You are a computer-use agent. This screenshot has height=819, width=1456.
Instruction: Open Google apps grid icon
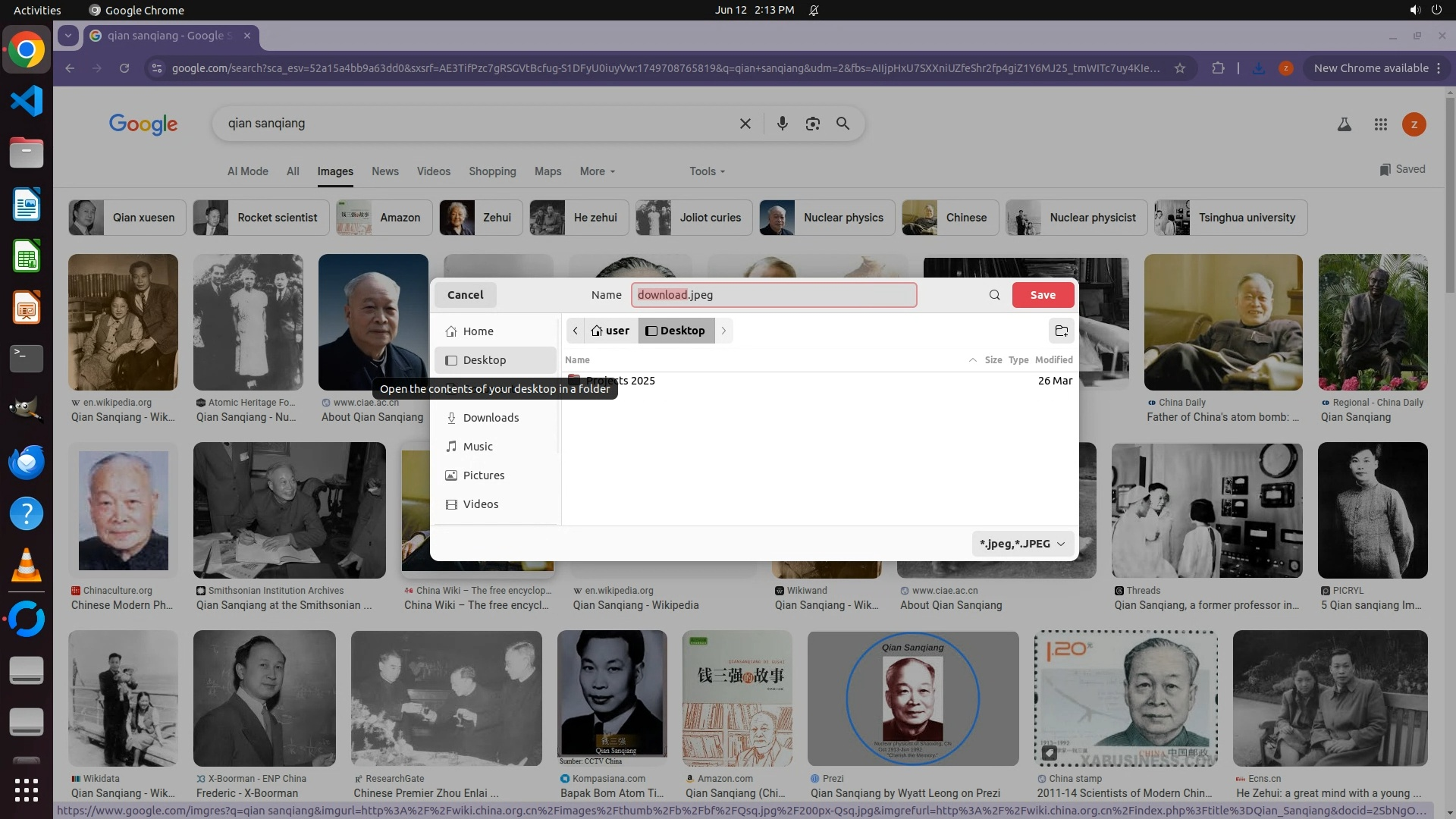tap(1380, 124)
